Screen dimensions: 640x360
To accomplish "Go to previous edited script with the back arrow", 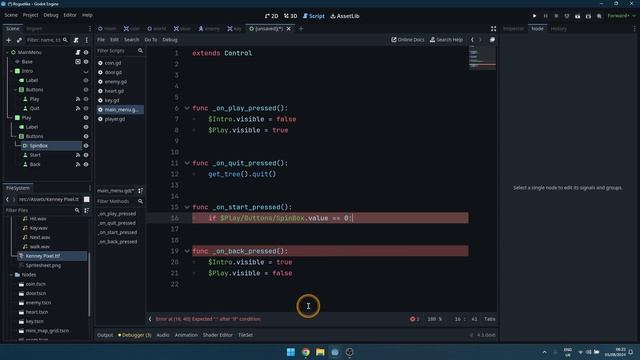I will click(x=472, y=40).
